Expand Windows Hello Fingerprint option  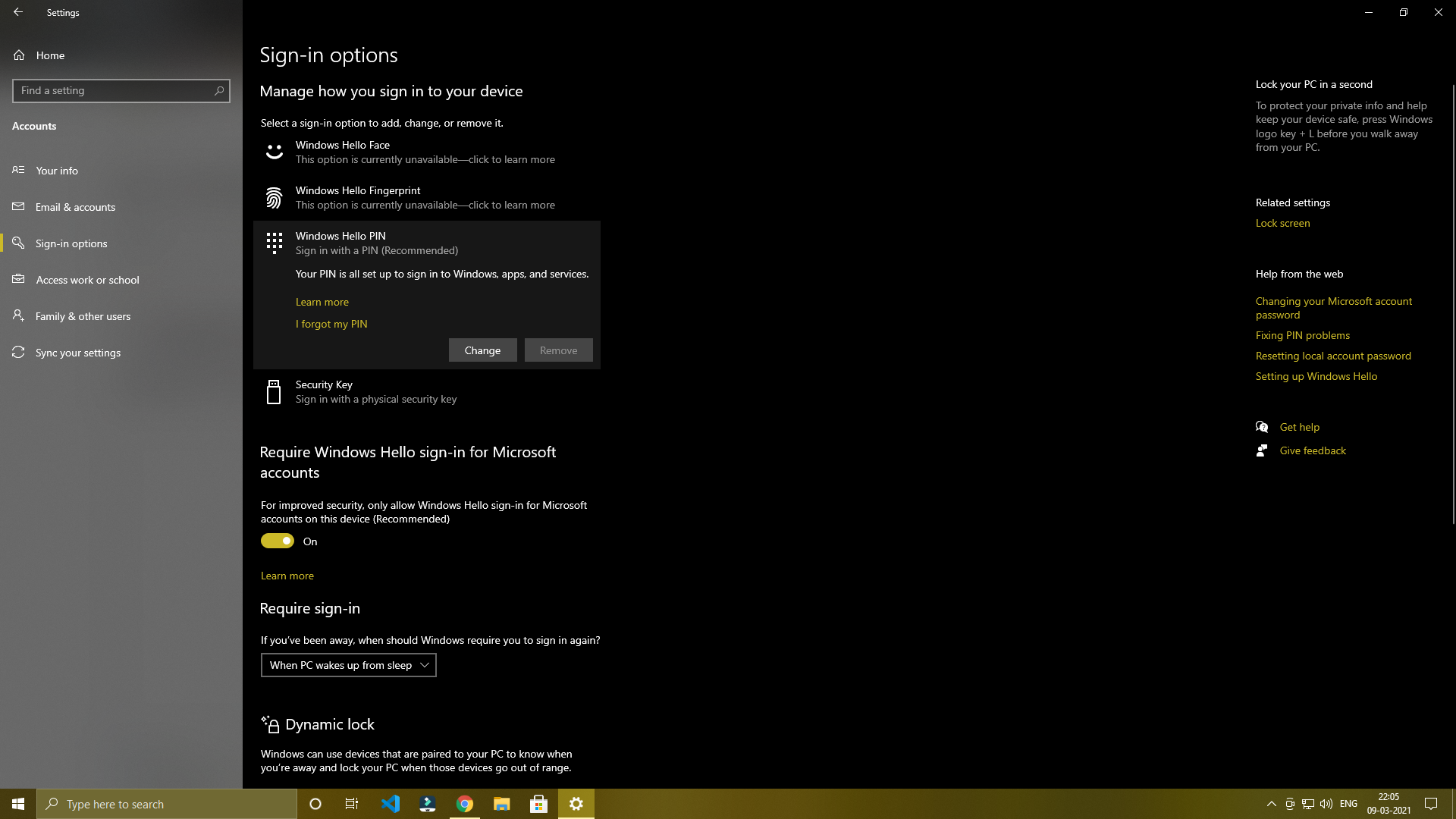pyautogui.click(x=427, y=198)
